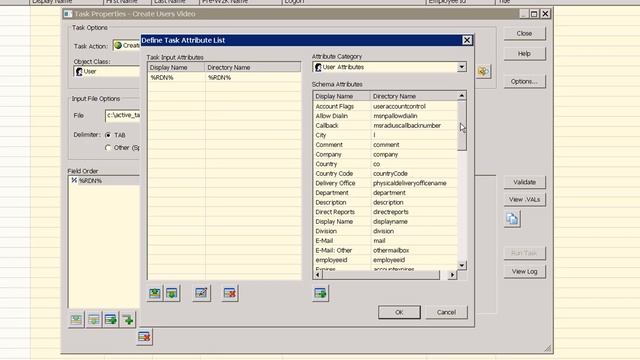Select the Division schema attribute
640x360 pixels.
point(385,231)
